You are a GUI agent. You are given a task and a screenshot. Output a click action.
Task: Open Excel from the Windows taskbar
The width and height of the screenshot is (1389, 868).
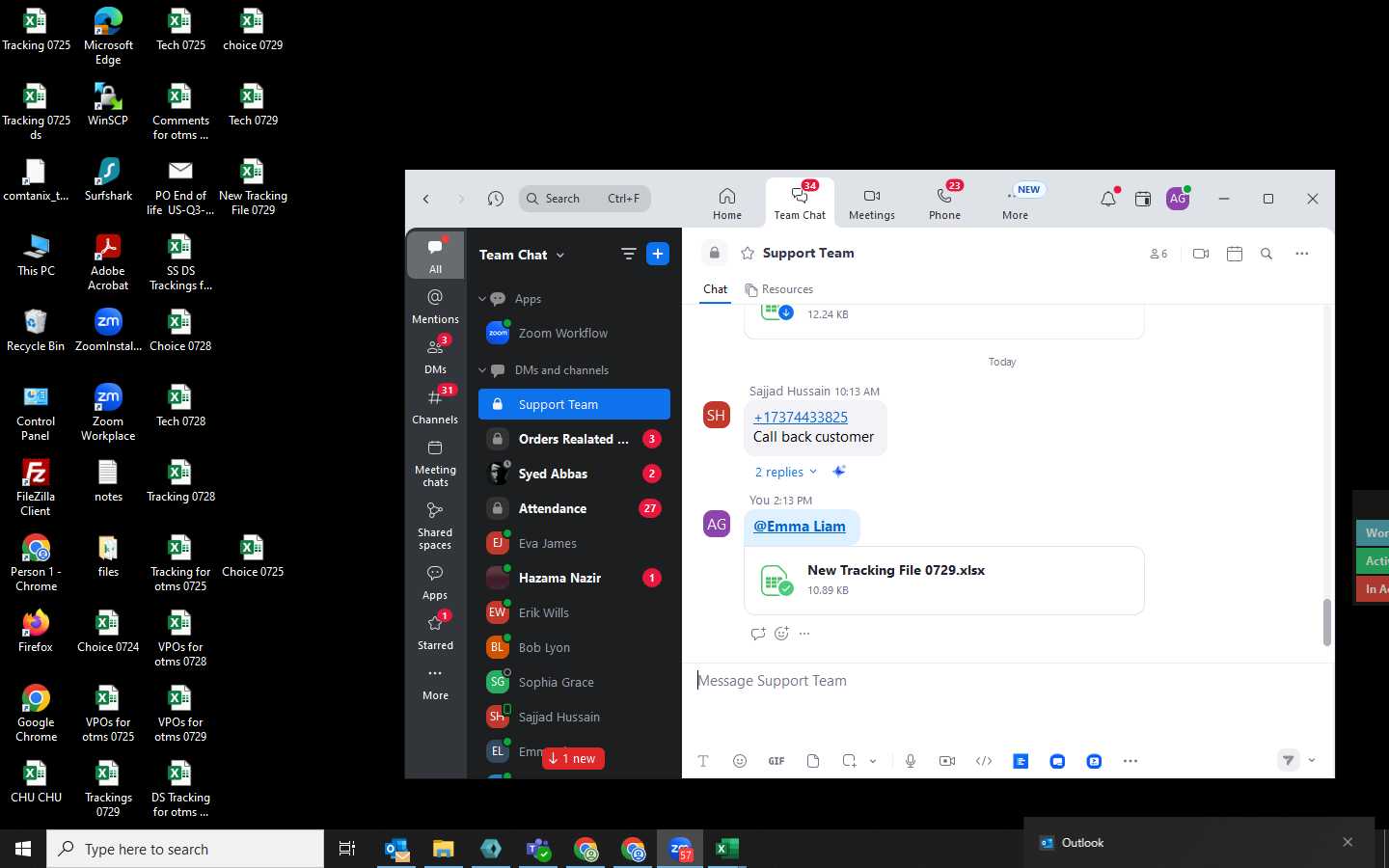pos(727,849)
